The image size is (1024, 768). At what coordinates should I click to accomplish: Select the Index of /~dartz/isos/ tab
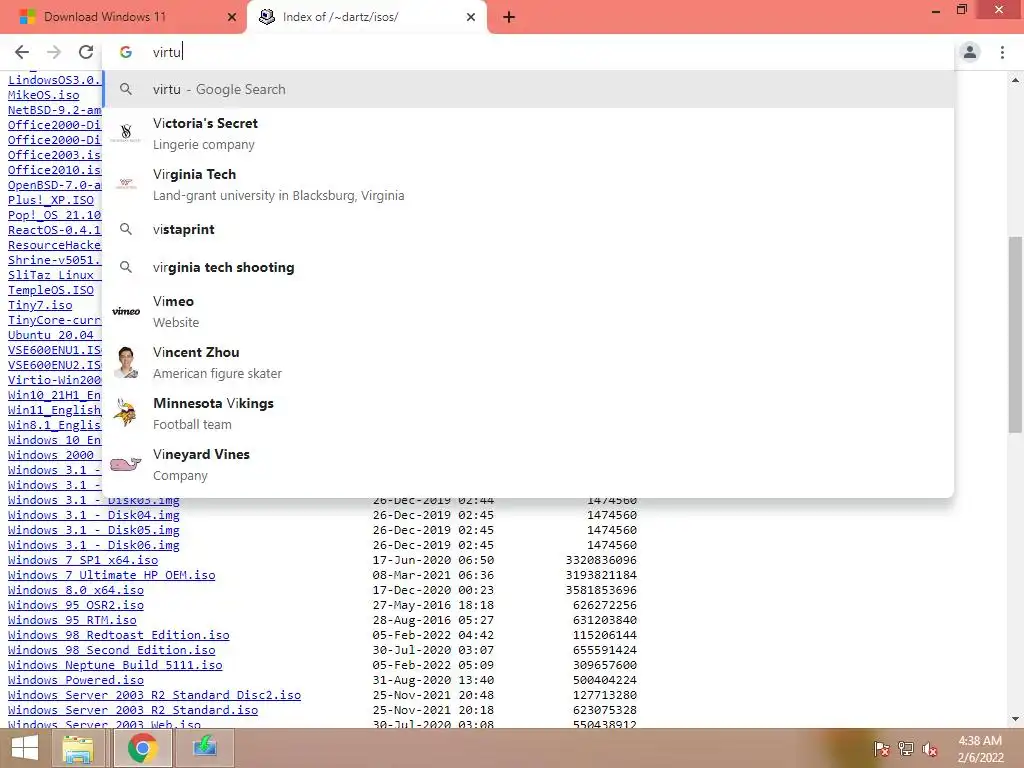366,17
